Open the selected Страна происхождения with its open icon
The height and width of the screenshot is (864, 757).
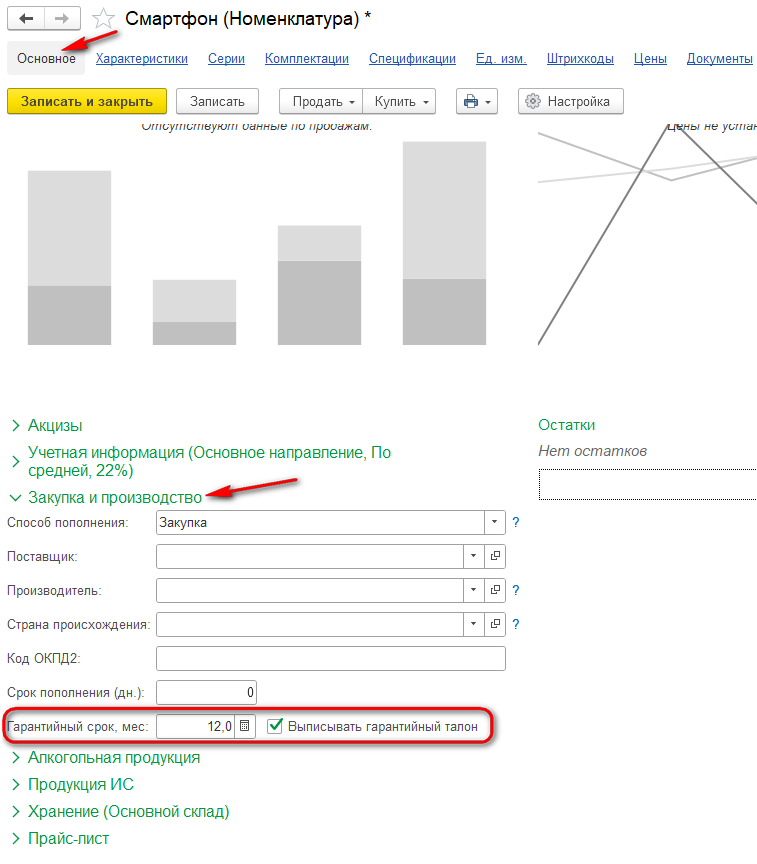click(x=495, y=624)
